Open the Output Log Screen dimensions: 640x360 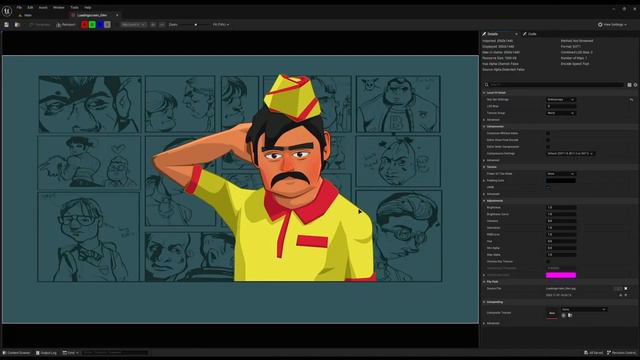pyautogui.click(x=46, y=353)
